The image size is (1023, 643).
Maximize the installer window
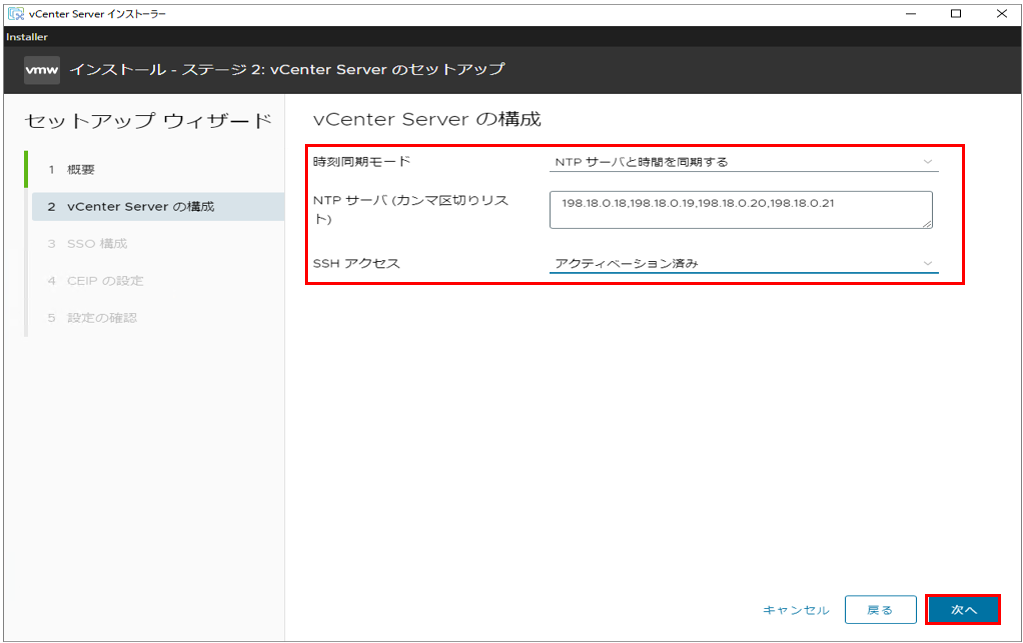(956, 14)
